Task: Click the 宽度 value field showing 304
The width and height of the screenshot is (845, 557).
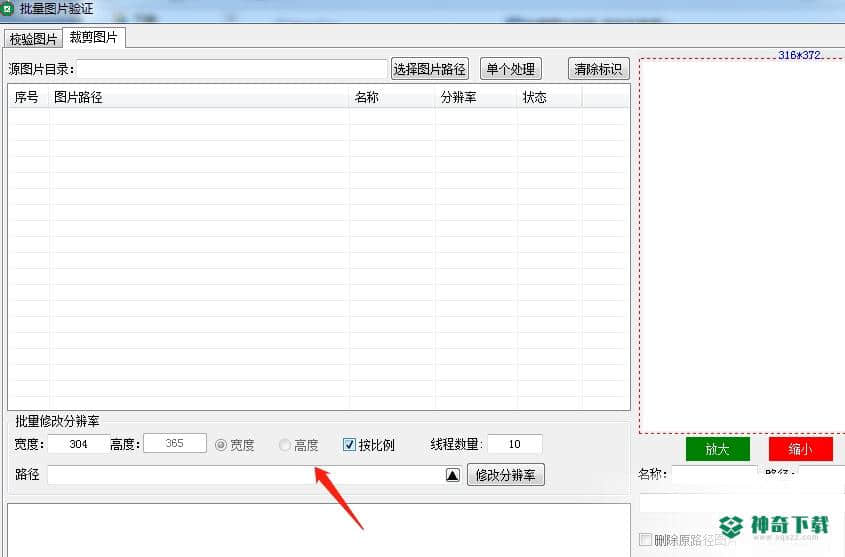Action: pos(78,444)
